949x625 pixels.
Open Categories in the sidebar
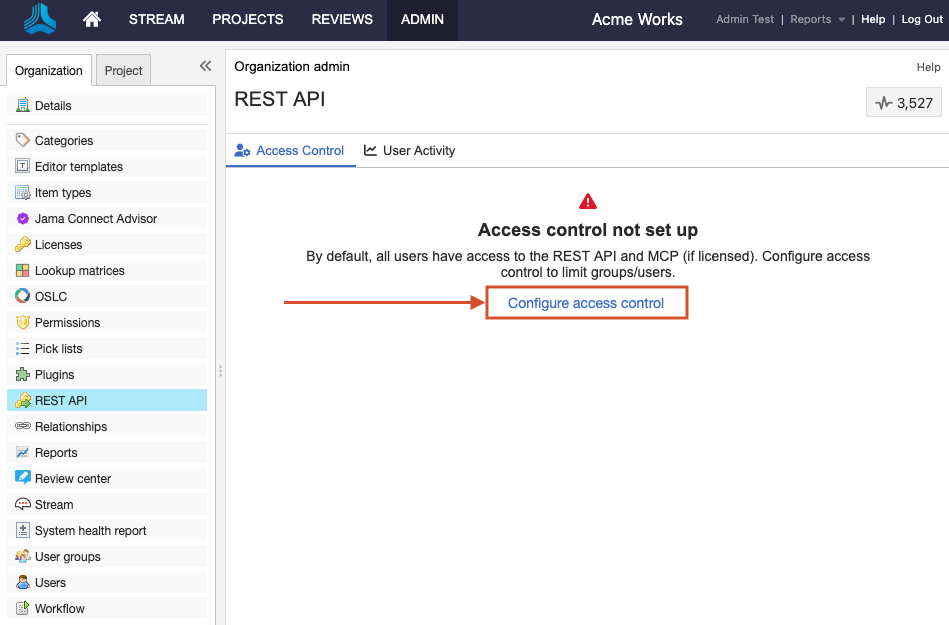tap(107, 140)
